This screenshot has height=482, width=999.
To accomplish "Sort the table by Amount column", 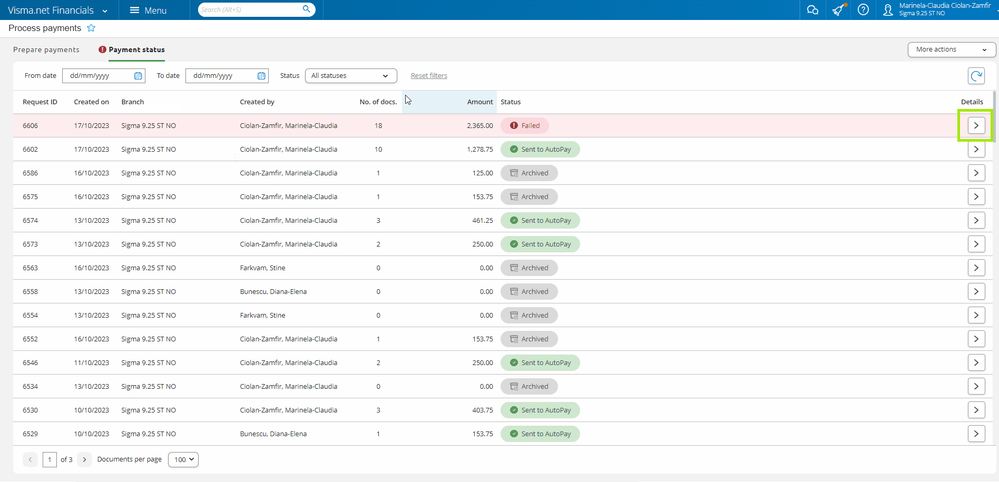I will [479, 102].
